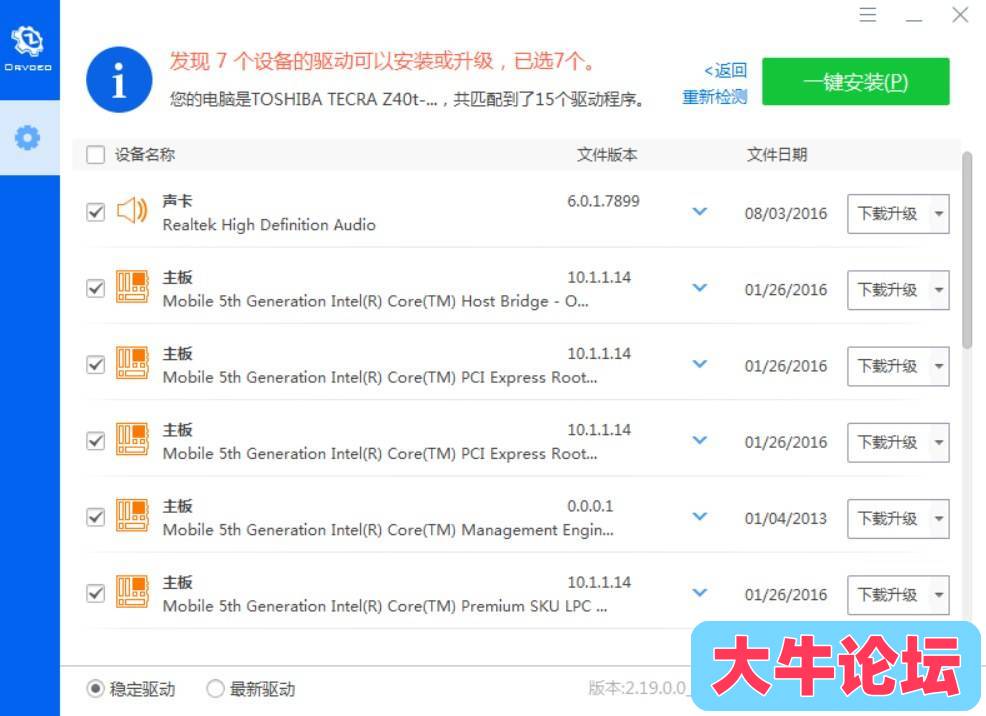Image resolution: width=986 pixels, height=716 pixels.
Task: Click the Host Bridge device name text
Action: click(x=376, y=301)
